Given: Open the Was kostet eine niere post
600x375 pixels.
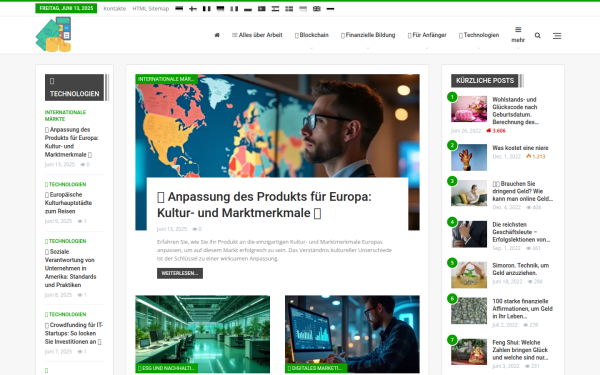Looking at the screenshot, I should [520, 148].
